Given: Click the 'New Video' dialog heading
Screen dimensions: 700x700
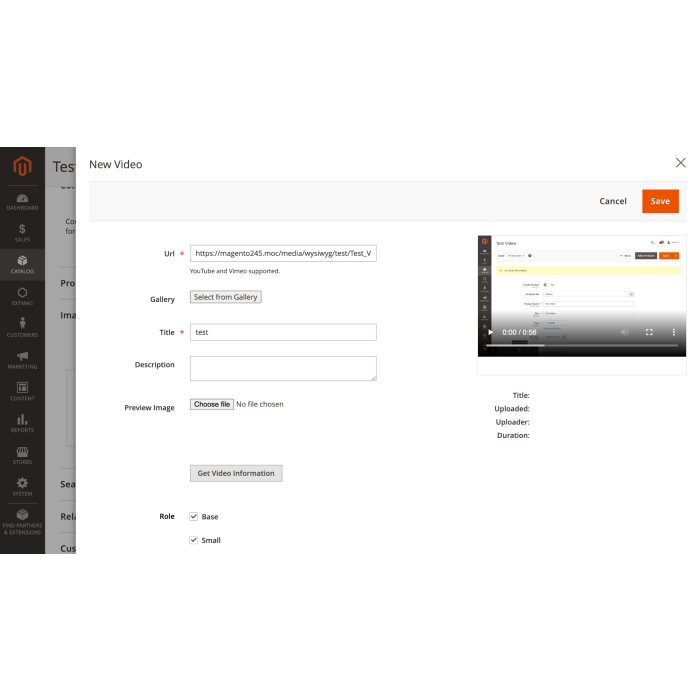Looking at the screenshot, I should click(116, 164).
